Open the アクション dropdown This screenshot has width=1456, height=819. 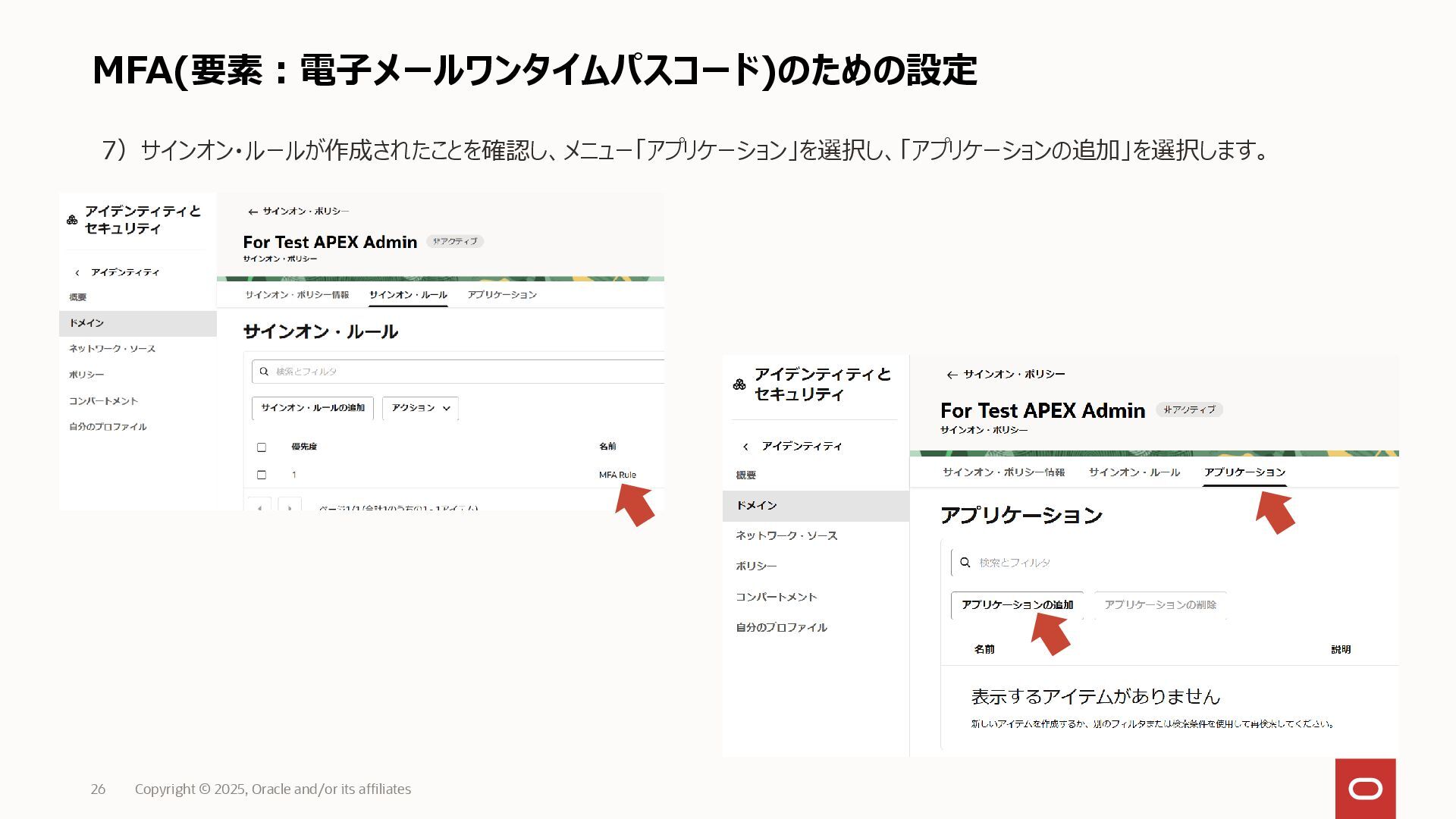(x=420, y=408)
